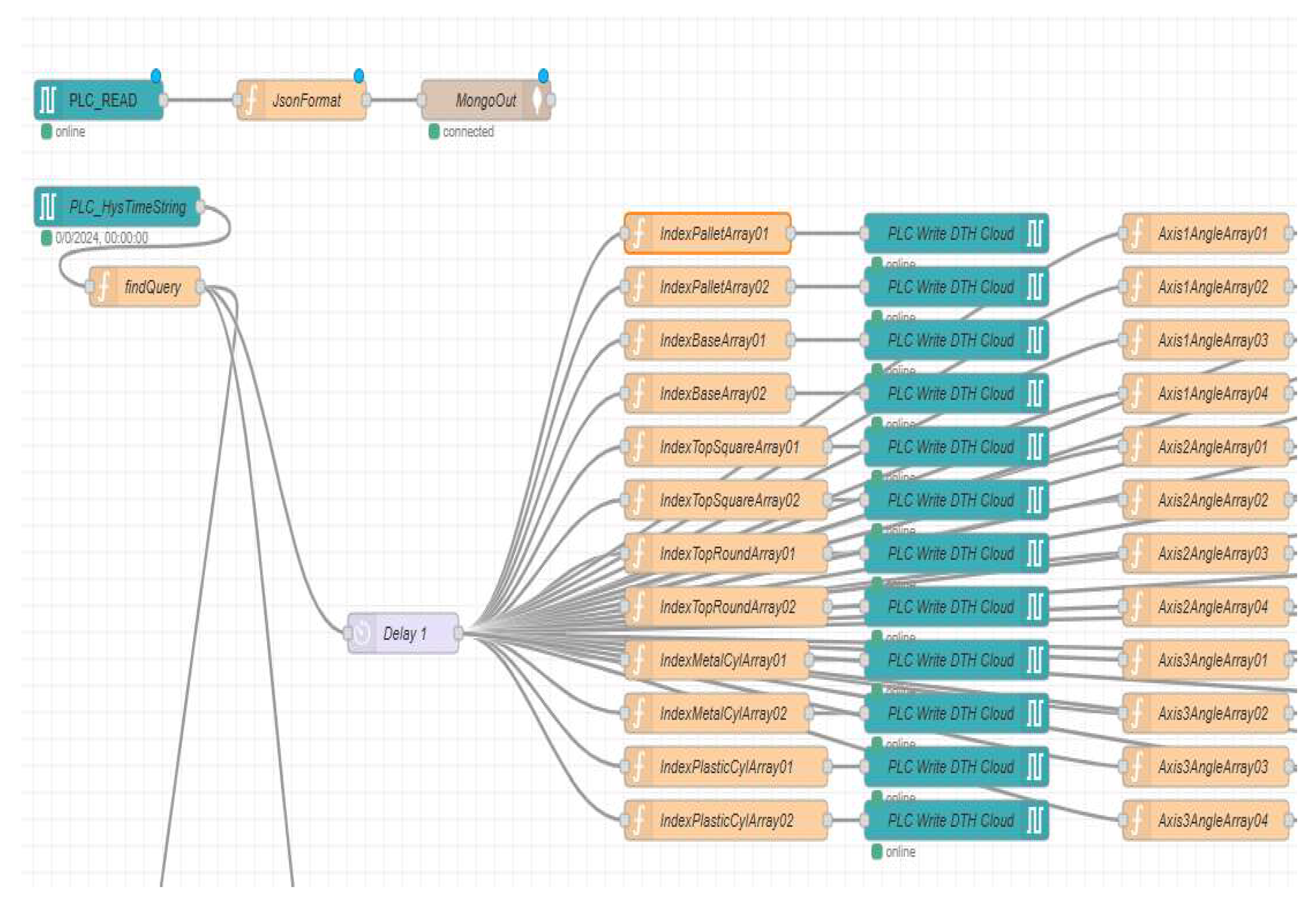
Task: Click the findQuery node's function icon
Action: click(103, 287)
